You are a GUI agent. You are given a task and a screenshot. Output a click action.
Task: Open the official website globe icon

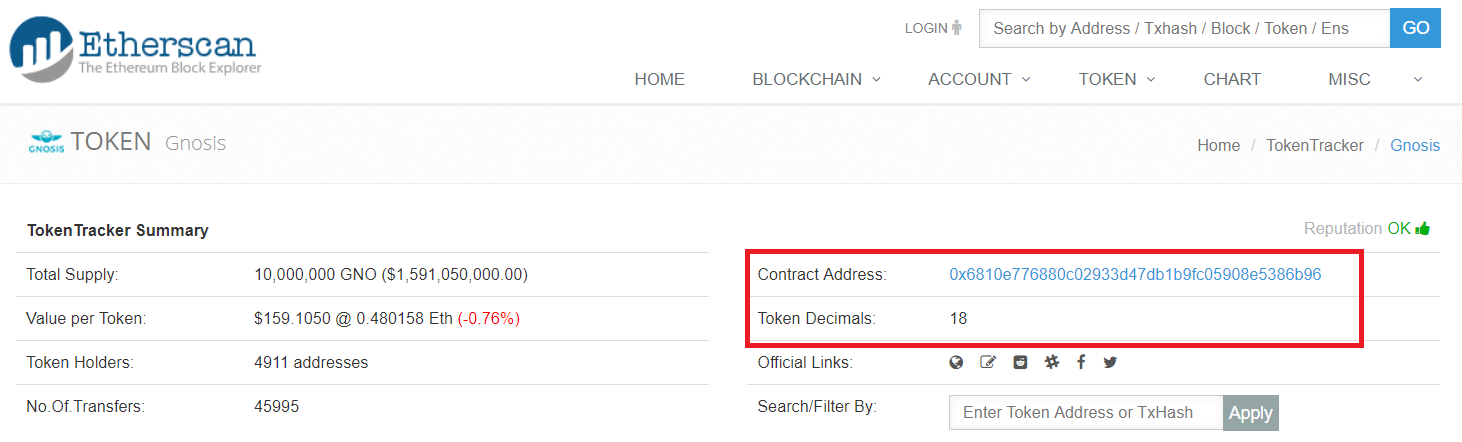[956, 362]
